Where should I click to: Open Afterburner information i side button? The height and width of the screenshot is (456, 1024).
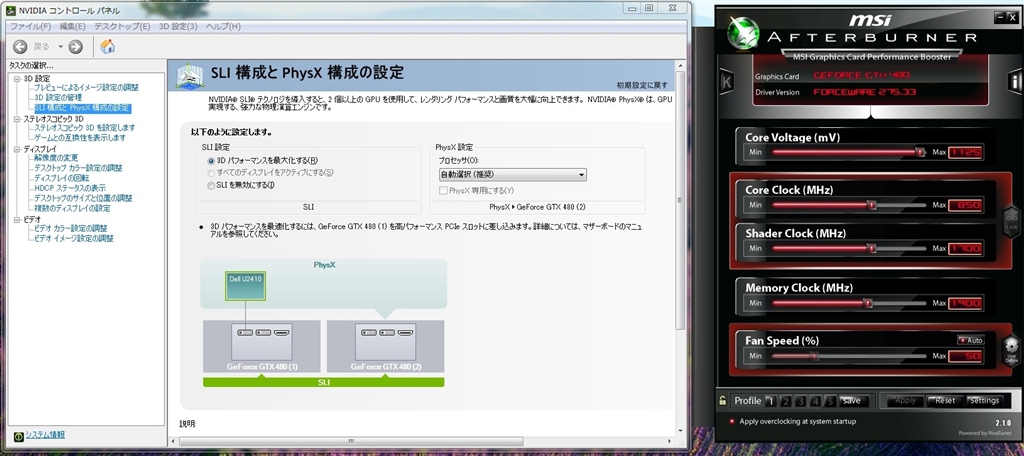(1015, 82)
